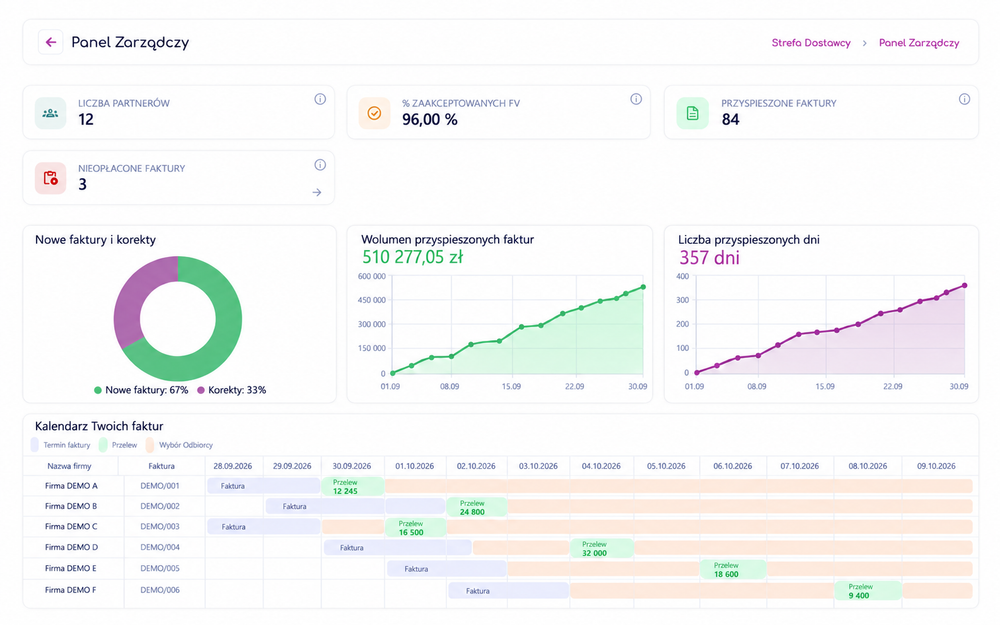The height and width of the screenshot is (625, 1000).
Task: Click the 510 277,05 zł volume total
Action: (413, 257)
